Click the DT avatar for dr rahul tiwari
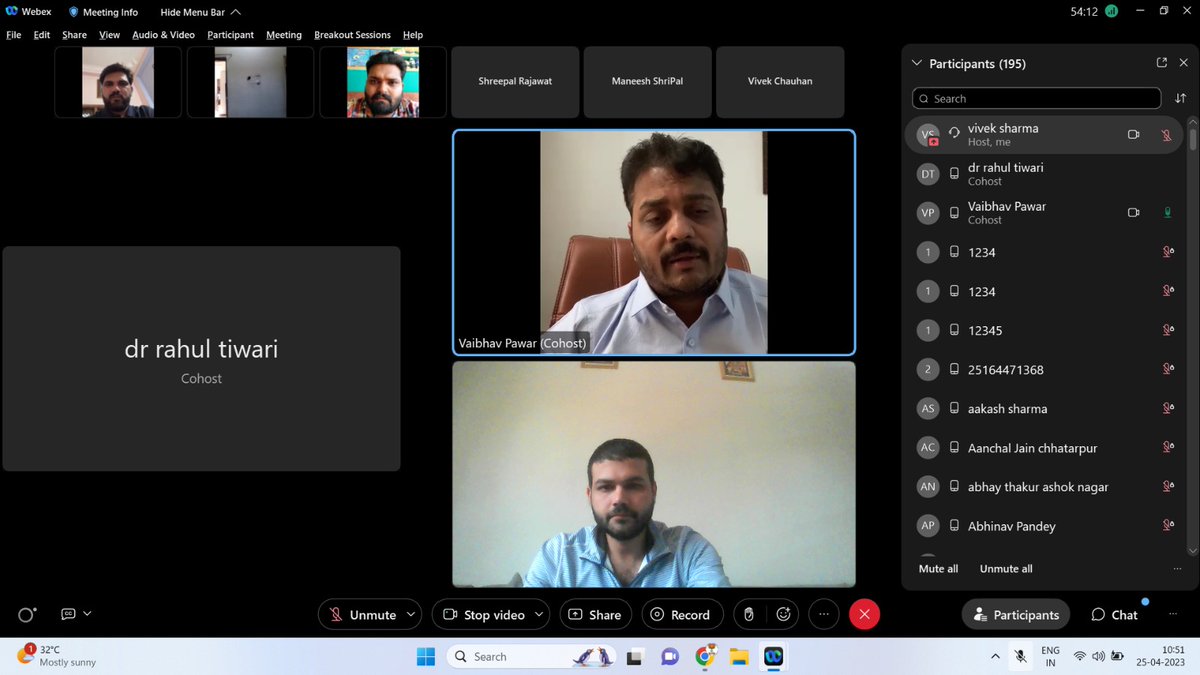The image size is (1200, 675). 928,174
